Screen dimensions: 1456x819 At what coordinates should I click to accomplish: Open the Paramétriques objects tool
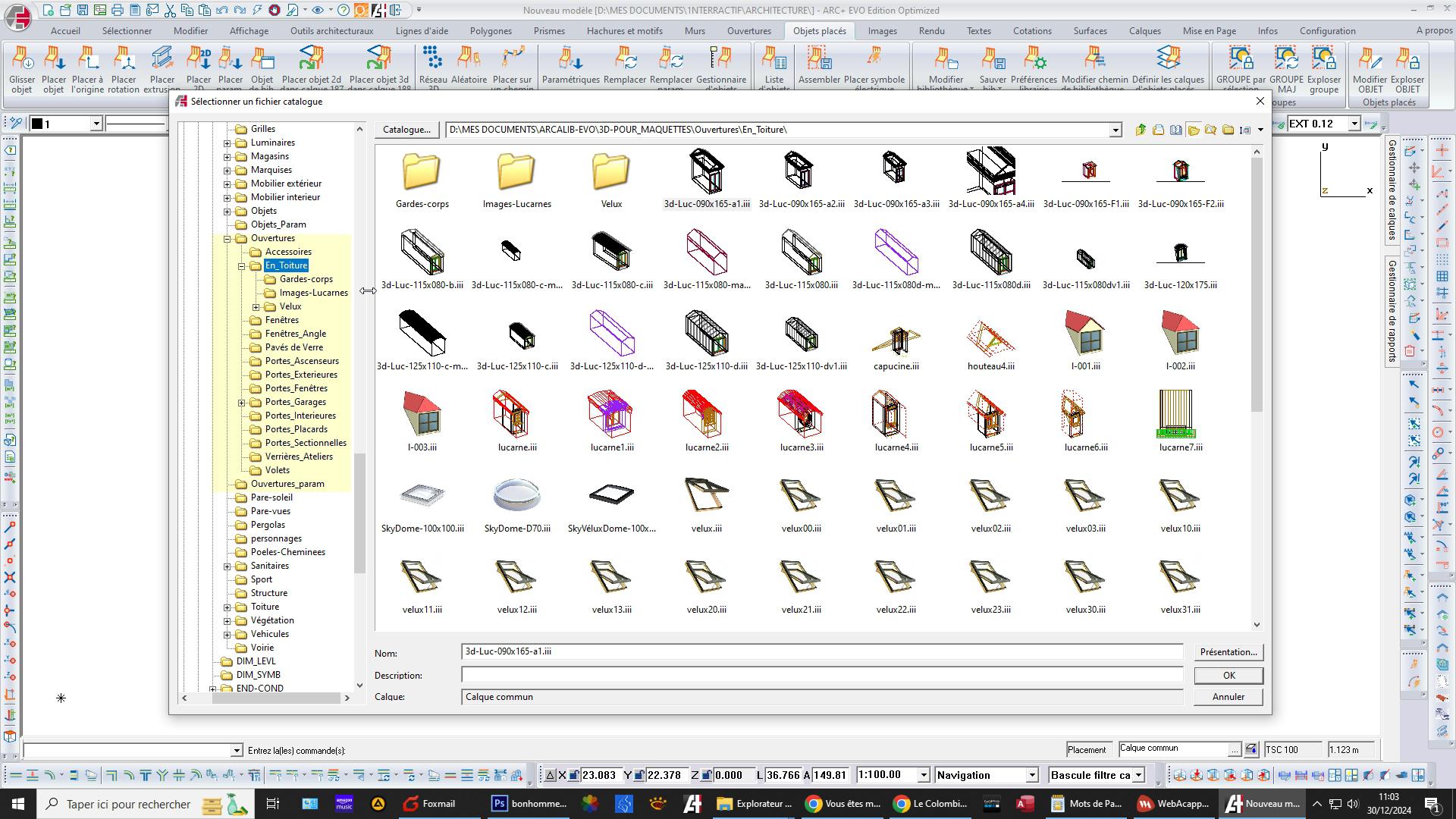click(x=570, y=61)
